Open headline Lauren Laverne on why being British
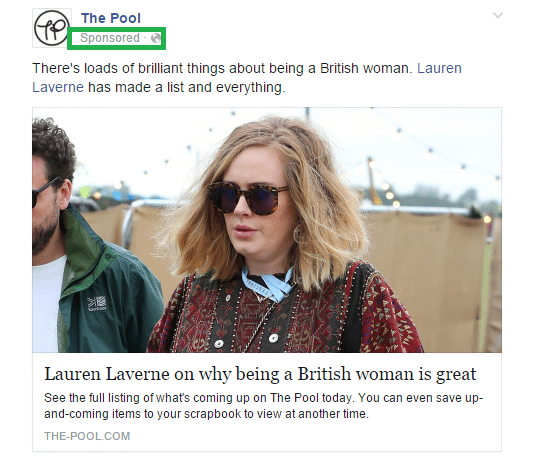 (x=260, y=374)
